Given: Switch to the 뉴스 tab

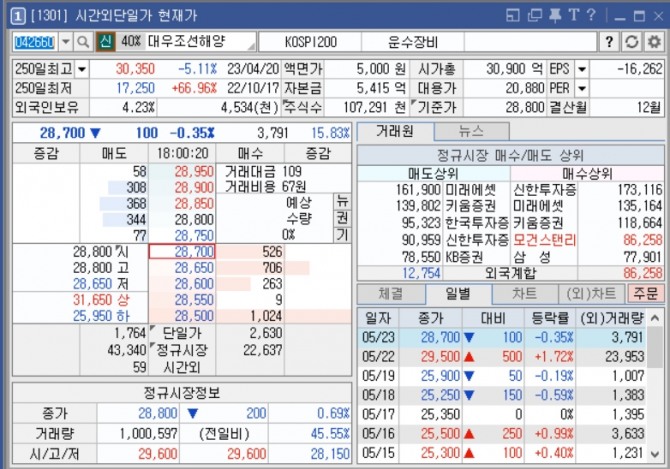Looking at the screenshot, I should (x=471, y=132).
